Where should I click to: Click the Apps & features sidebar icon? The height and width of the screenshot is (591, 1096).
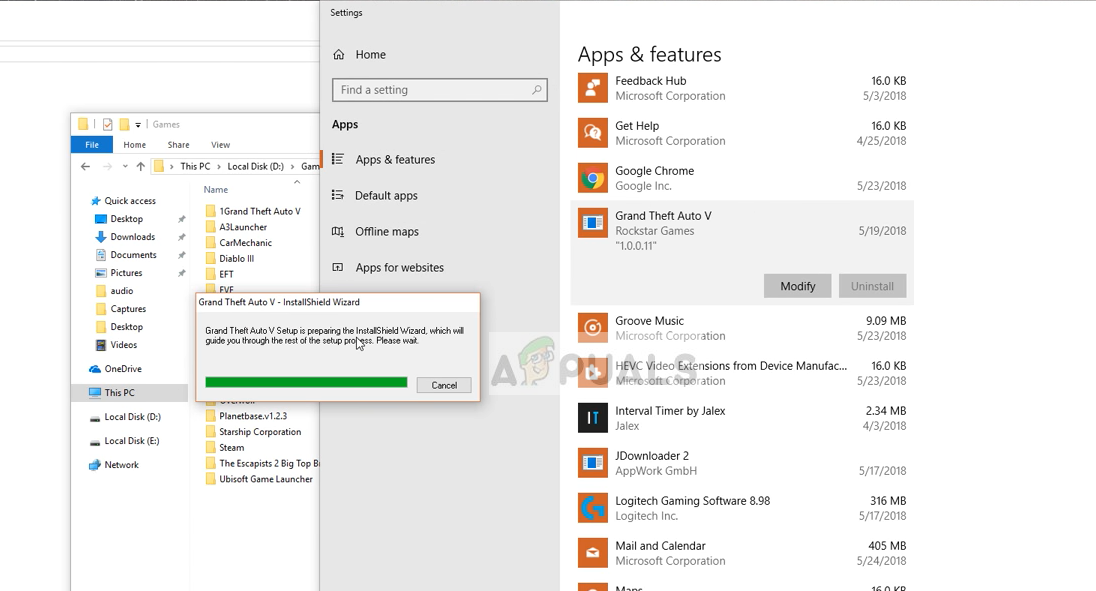coord(338,159)
